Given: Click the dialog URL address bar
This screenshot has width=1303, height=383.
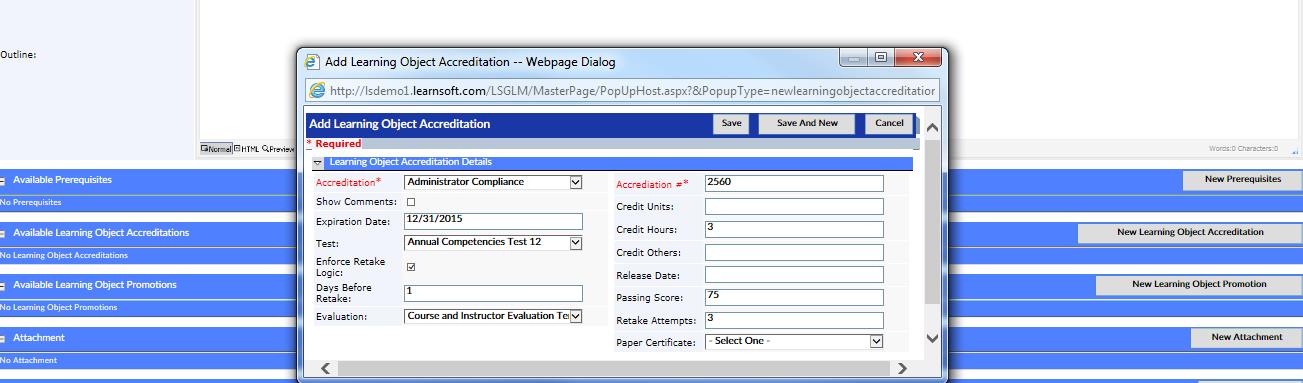Looking at the screenshot, I should (x=621, y=90).
